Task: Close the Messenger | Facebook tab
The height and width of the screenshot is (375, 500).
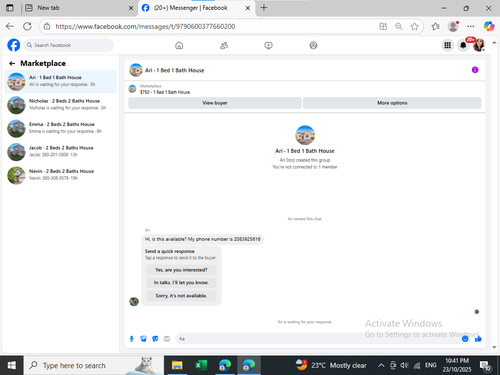Action: point(248,8)
